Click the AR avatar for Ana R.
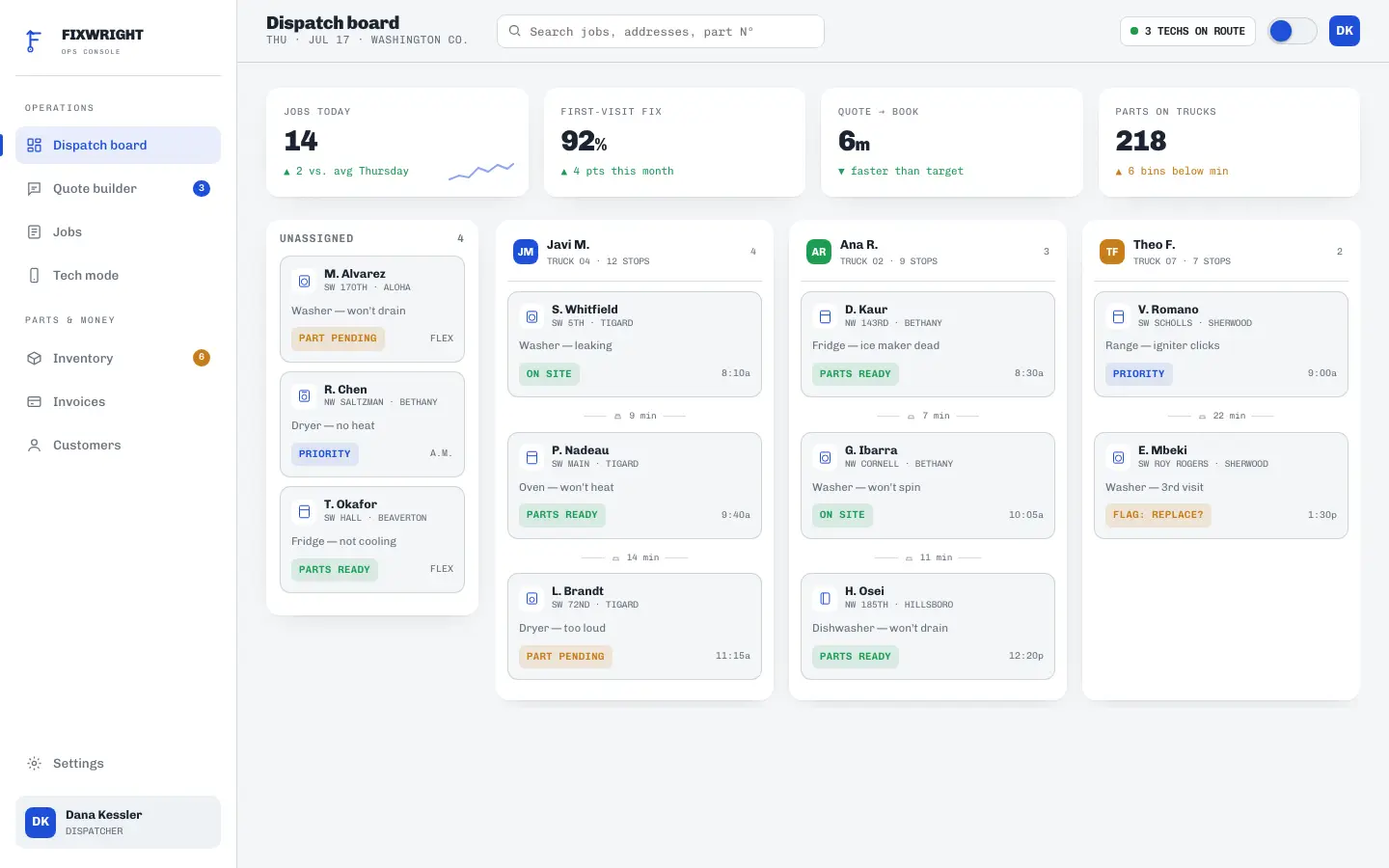1389x868 pixels. (819, 252)
